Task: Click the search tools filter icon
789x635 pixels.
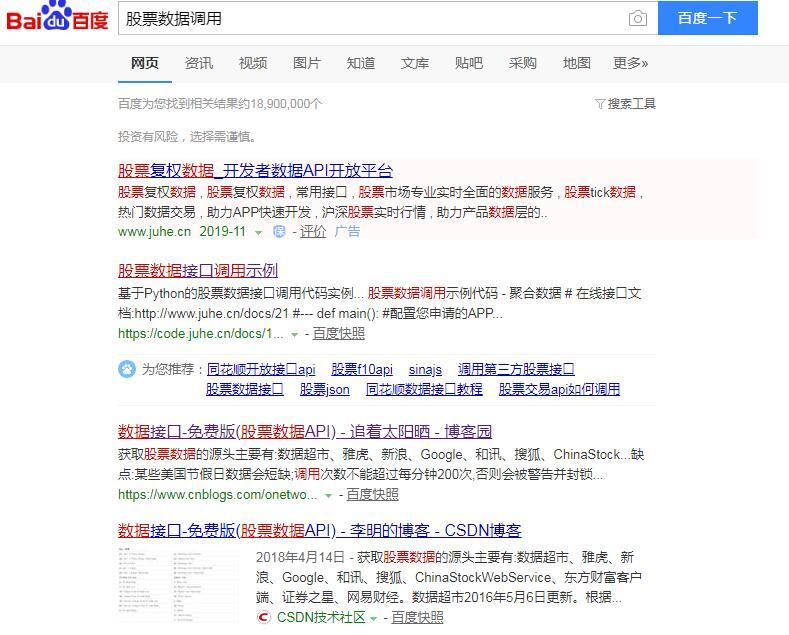Action: click(599, 104)
